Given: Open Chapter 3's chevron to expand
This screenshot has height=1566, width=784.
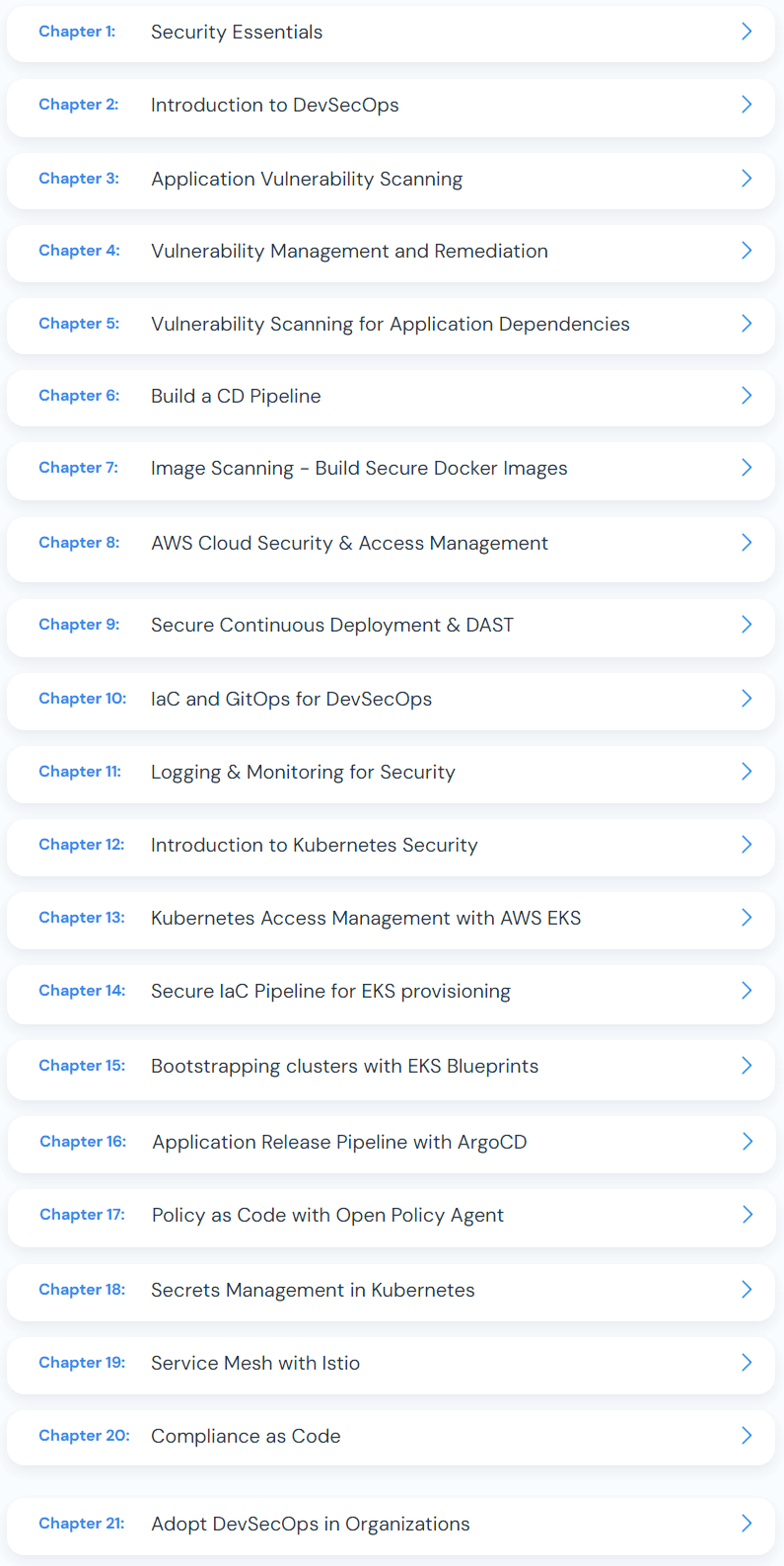Looking at the screenshot, I should [x=747, y=179].
